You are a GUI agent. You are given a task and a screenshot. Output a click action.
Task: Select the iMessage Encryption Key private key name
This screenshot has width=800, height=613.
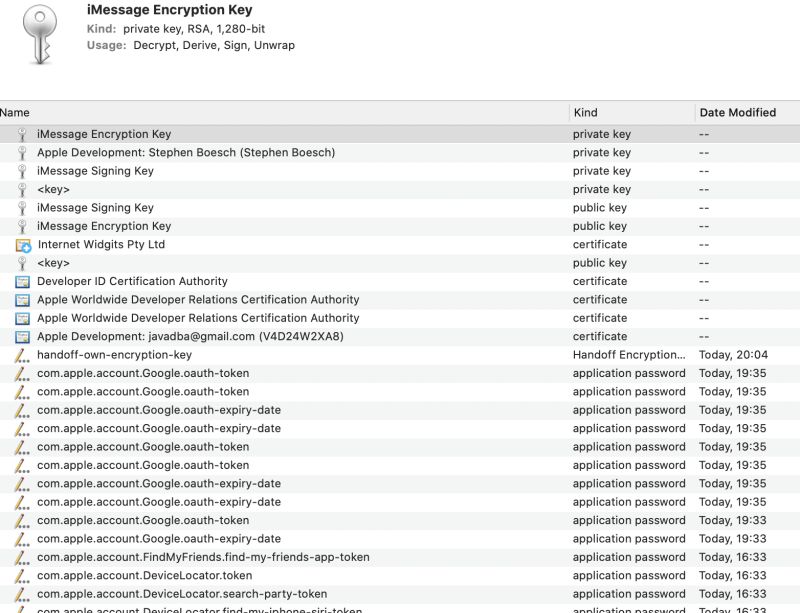[104, 134]
